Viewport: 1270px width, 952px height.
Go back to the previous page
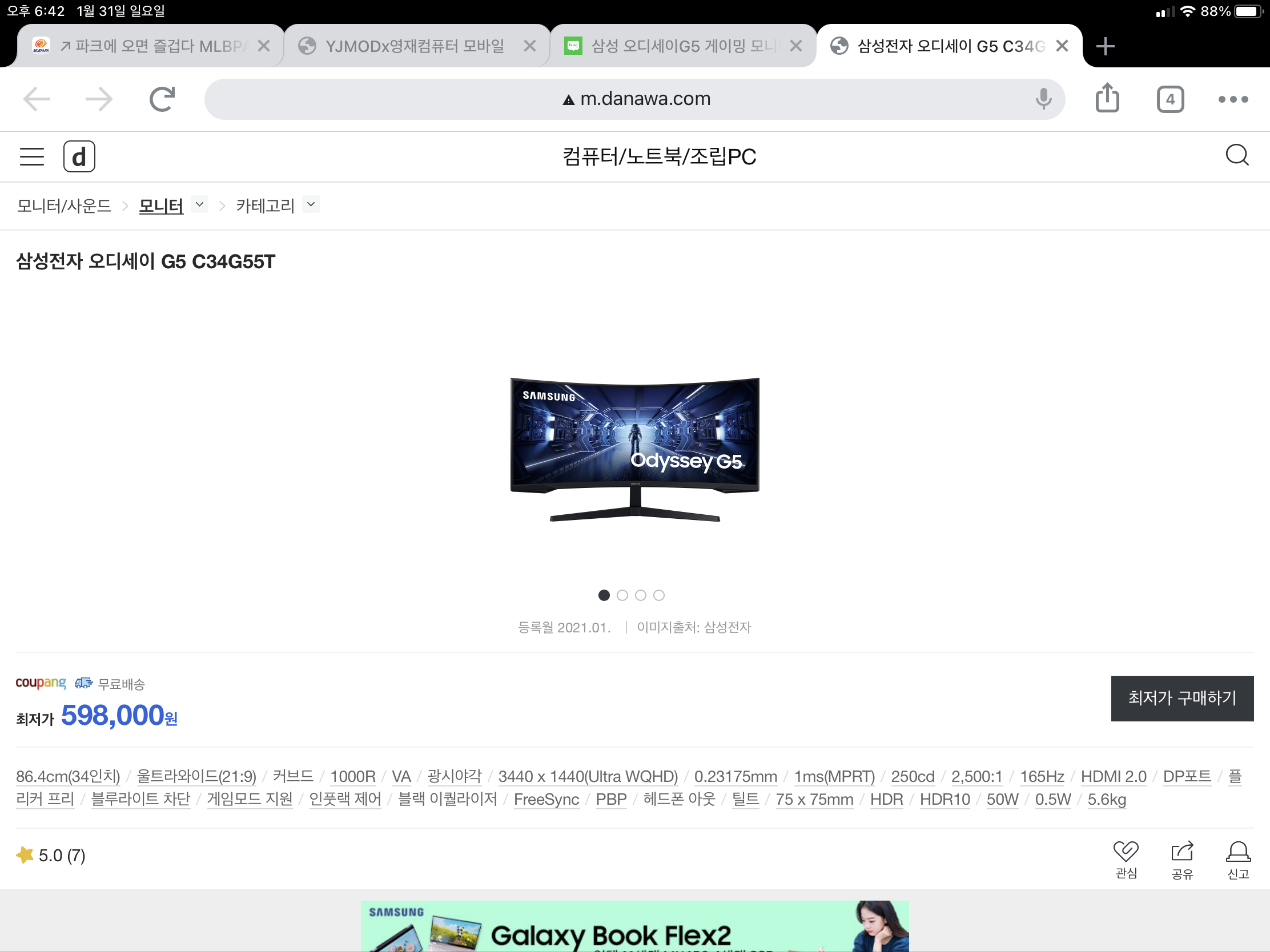37,99
